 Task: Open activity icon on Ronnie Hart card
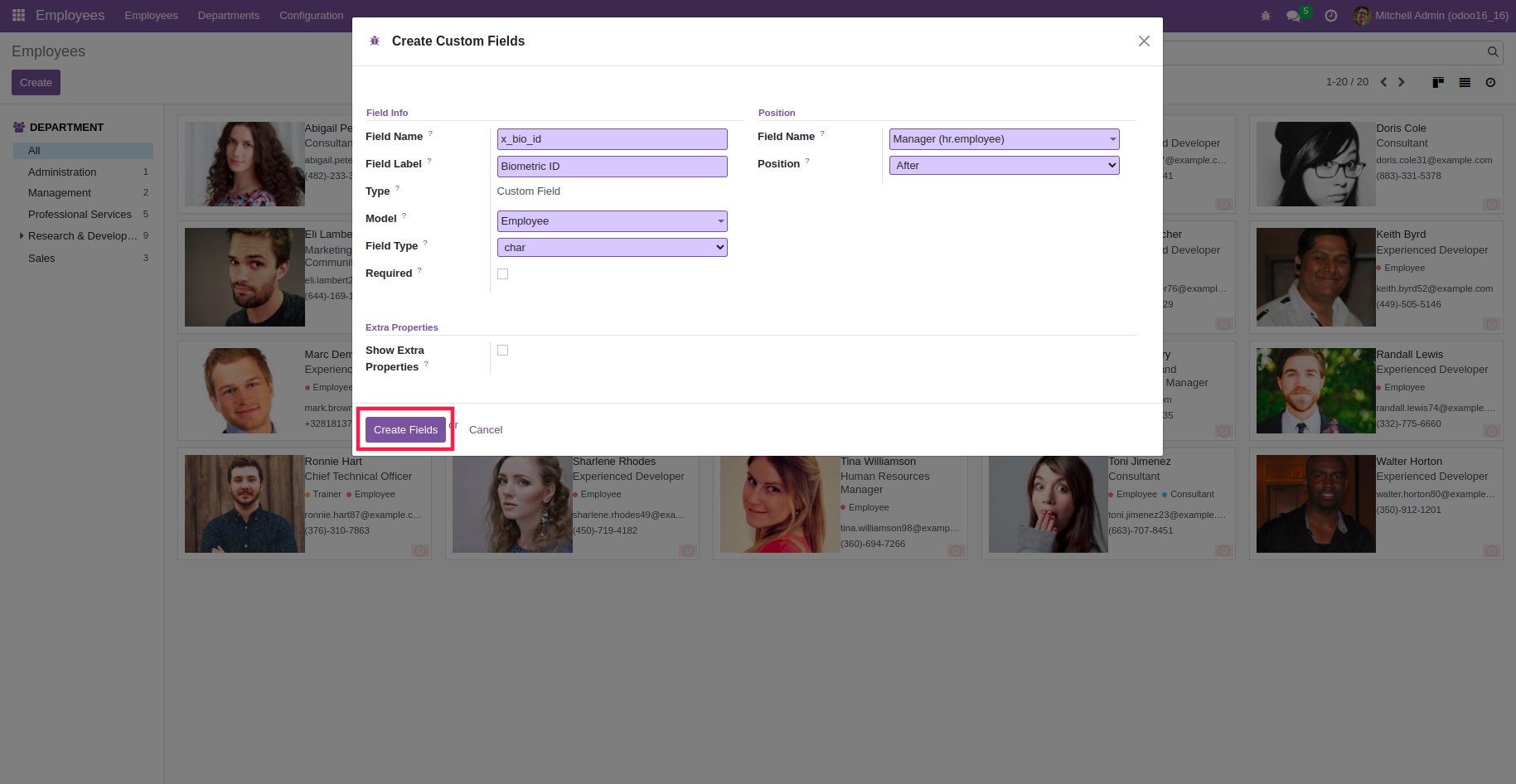(x=420, y=550)
